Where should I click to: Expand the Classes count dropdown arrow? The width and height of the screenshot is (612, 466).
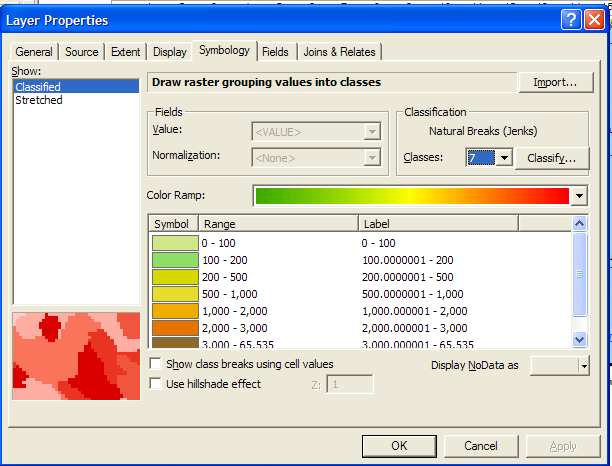coord(504,158)
